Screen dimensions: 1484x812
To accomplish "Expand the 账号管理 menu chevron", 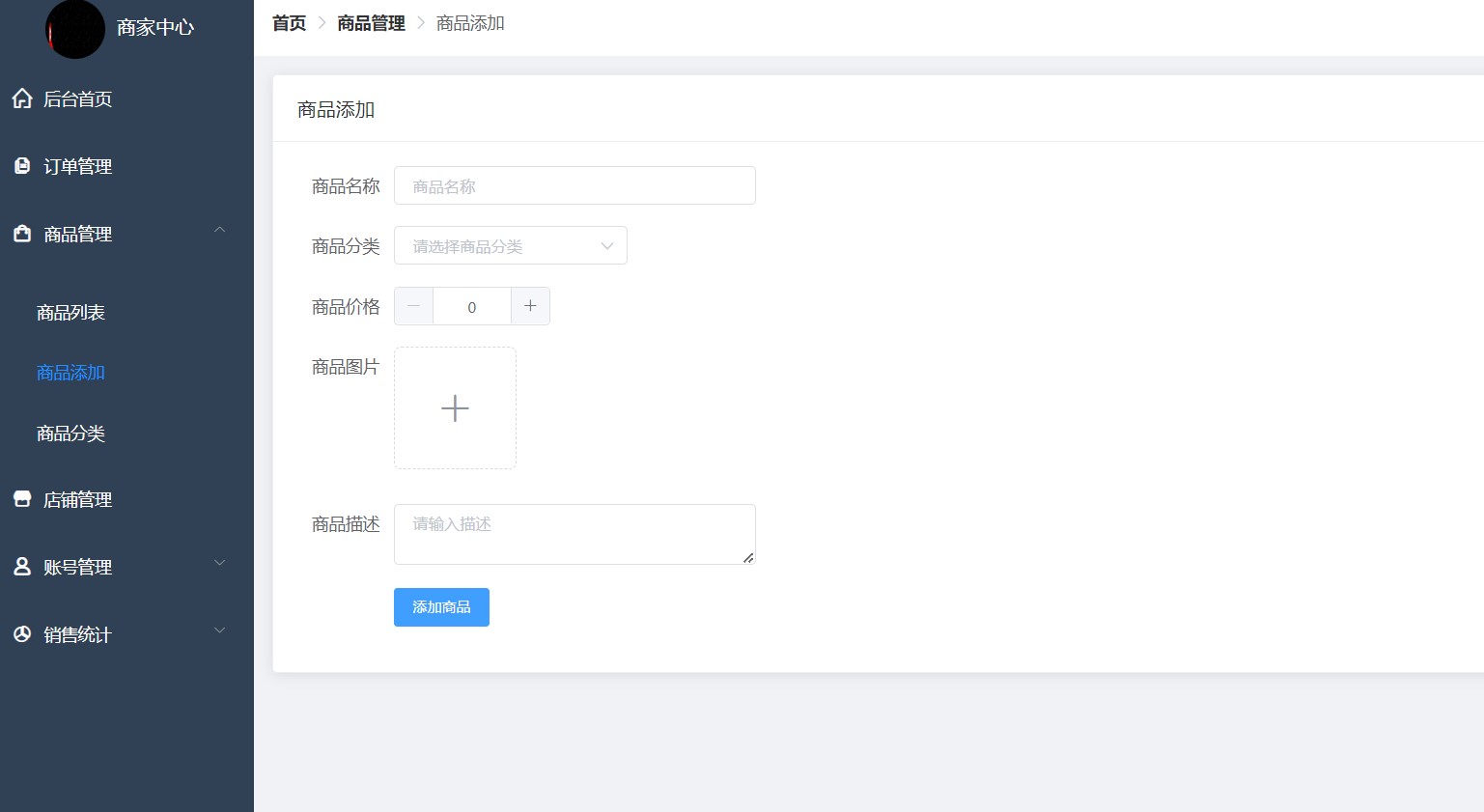I will [x=220, y=563].
